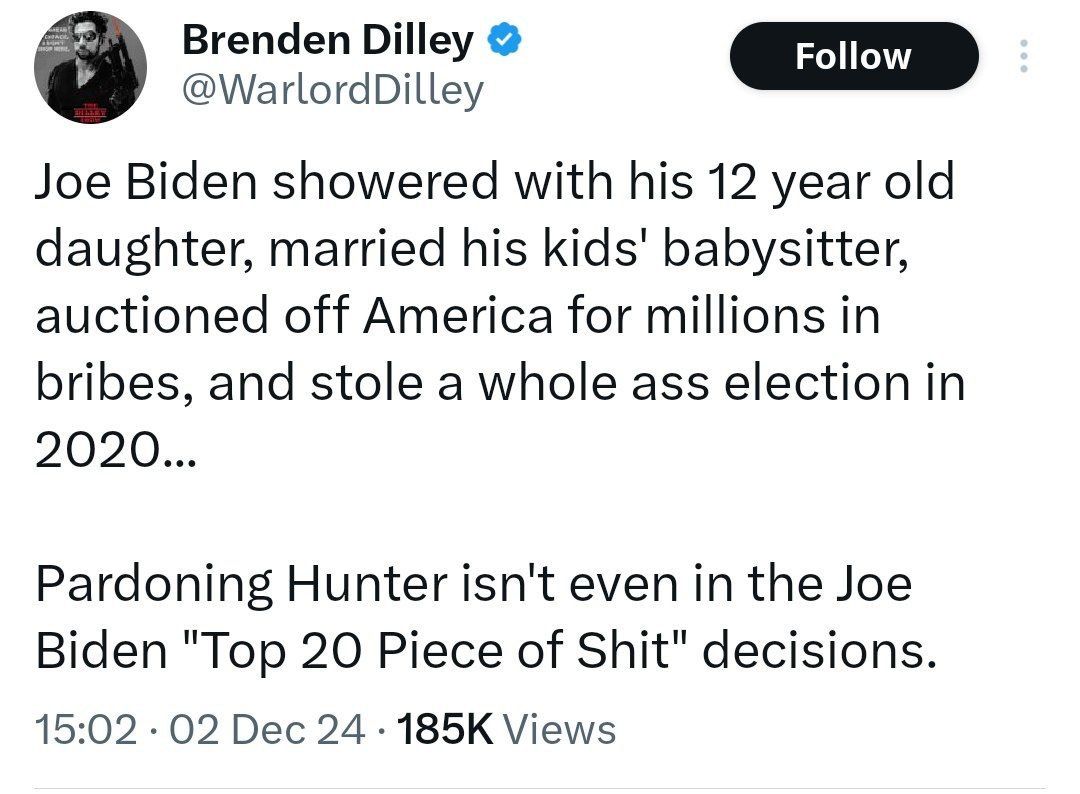Click the @WarlordDilley handle
This screenshot has width=1080, height=794.
(332, 90)
